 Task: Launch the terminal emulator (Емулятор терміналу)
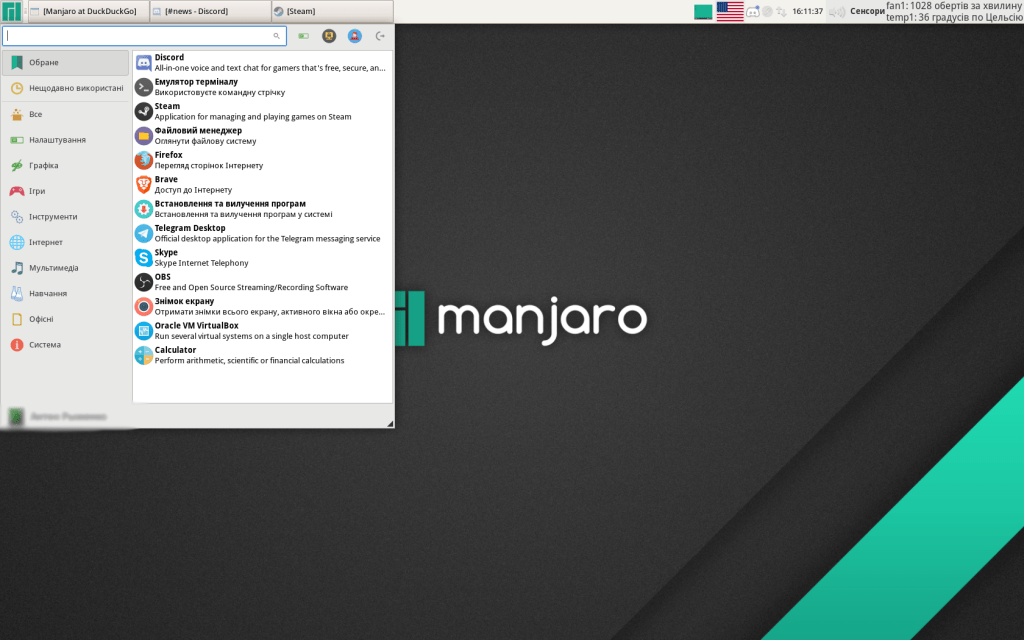[x=262, y=87]
